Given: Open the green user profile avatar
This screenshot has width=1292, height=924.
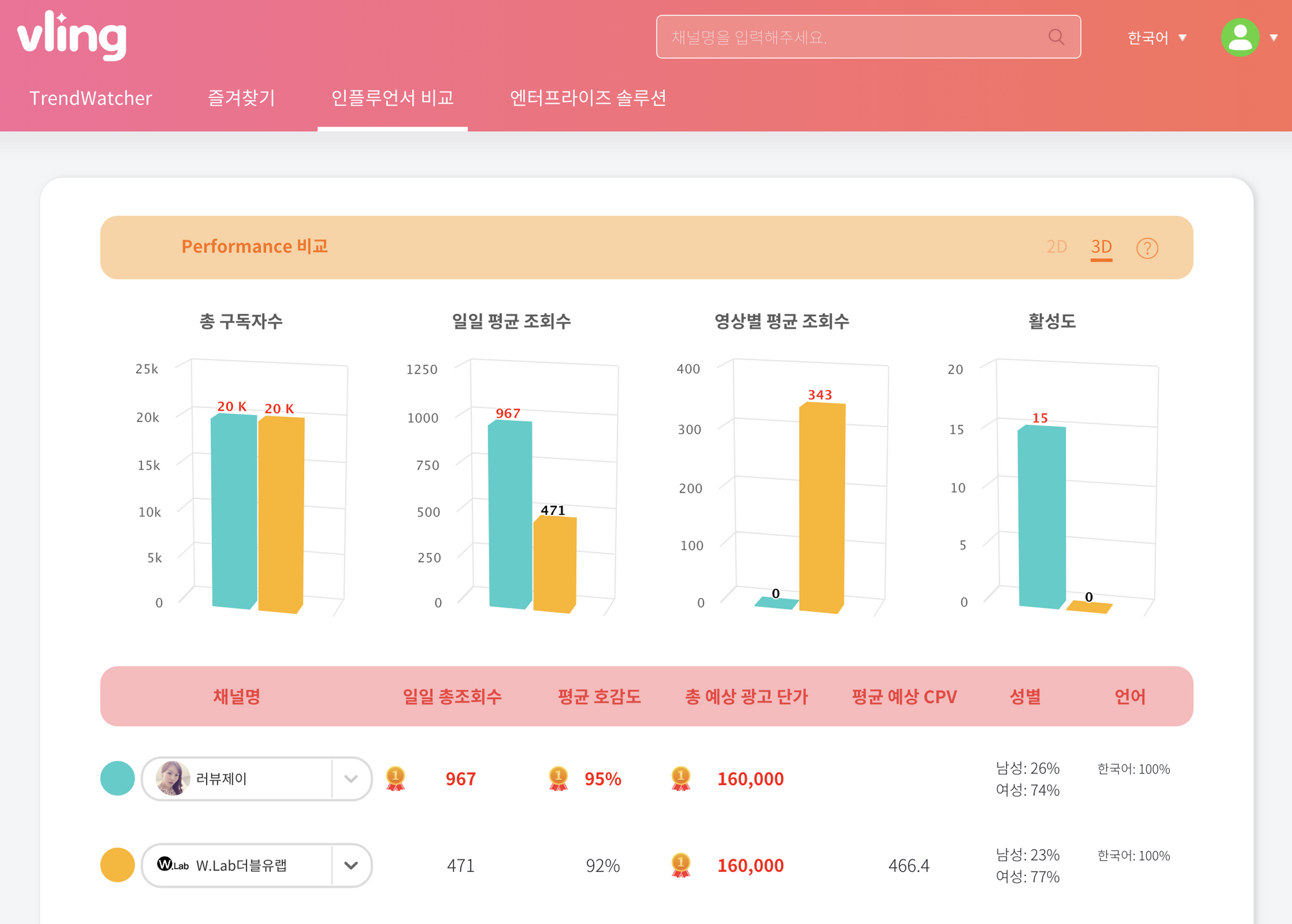Looking at the screenshot, I should click(1240, 37).
